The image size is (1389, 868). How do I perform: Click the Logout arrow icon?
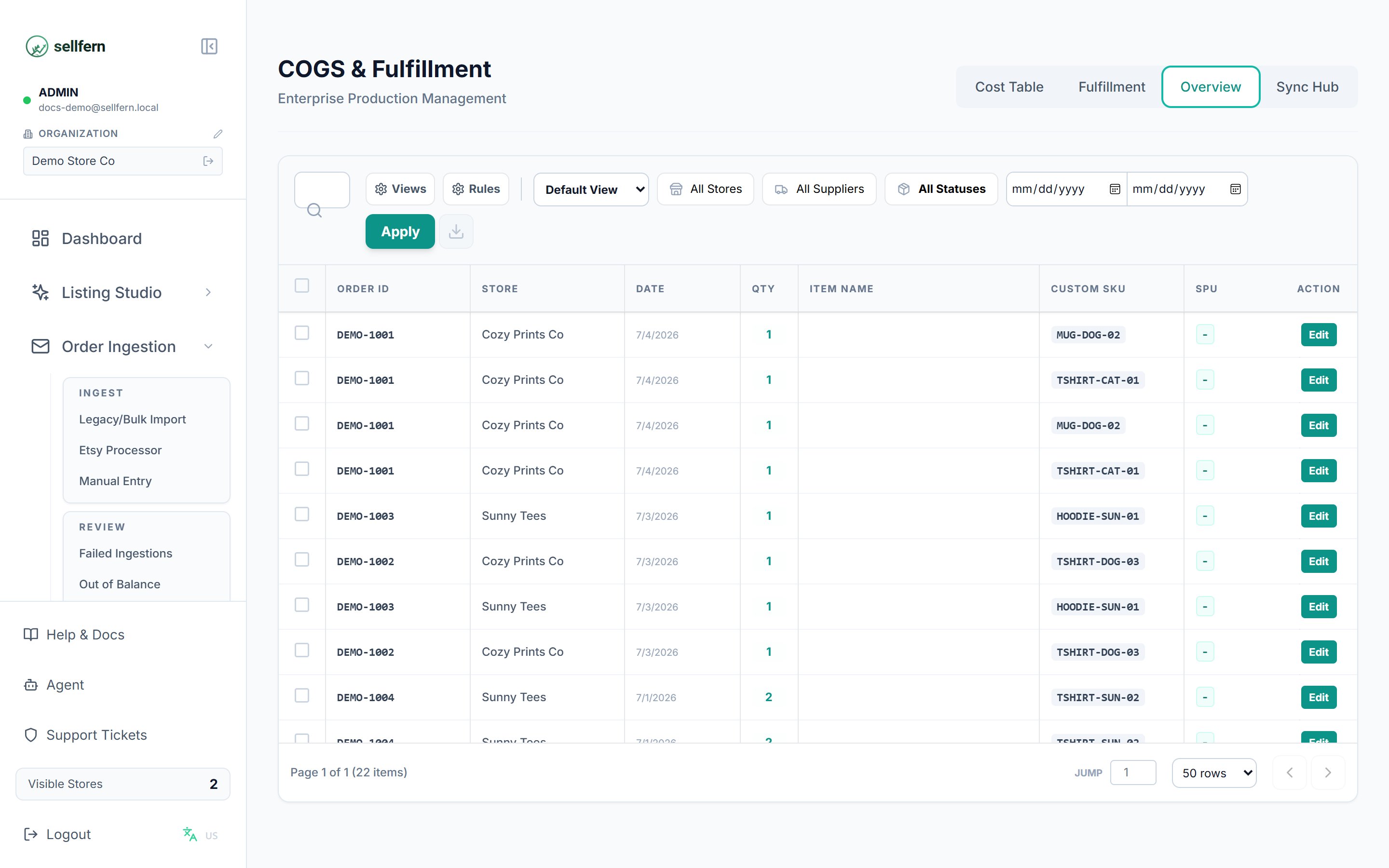pyautogui.click(x=31, y=834)
